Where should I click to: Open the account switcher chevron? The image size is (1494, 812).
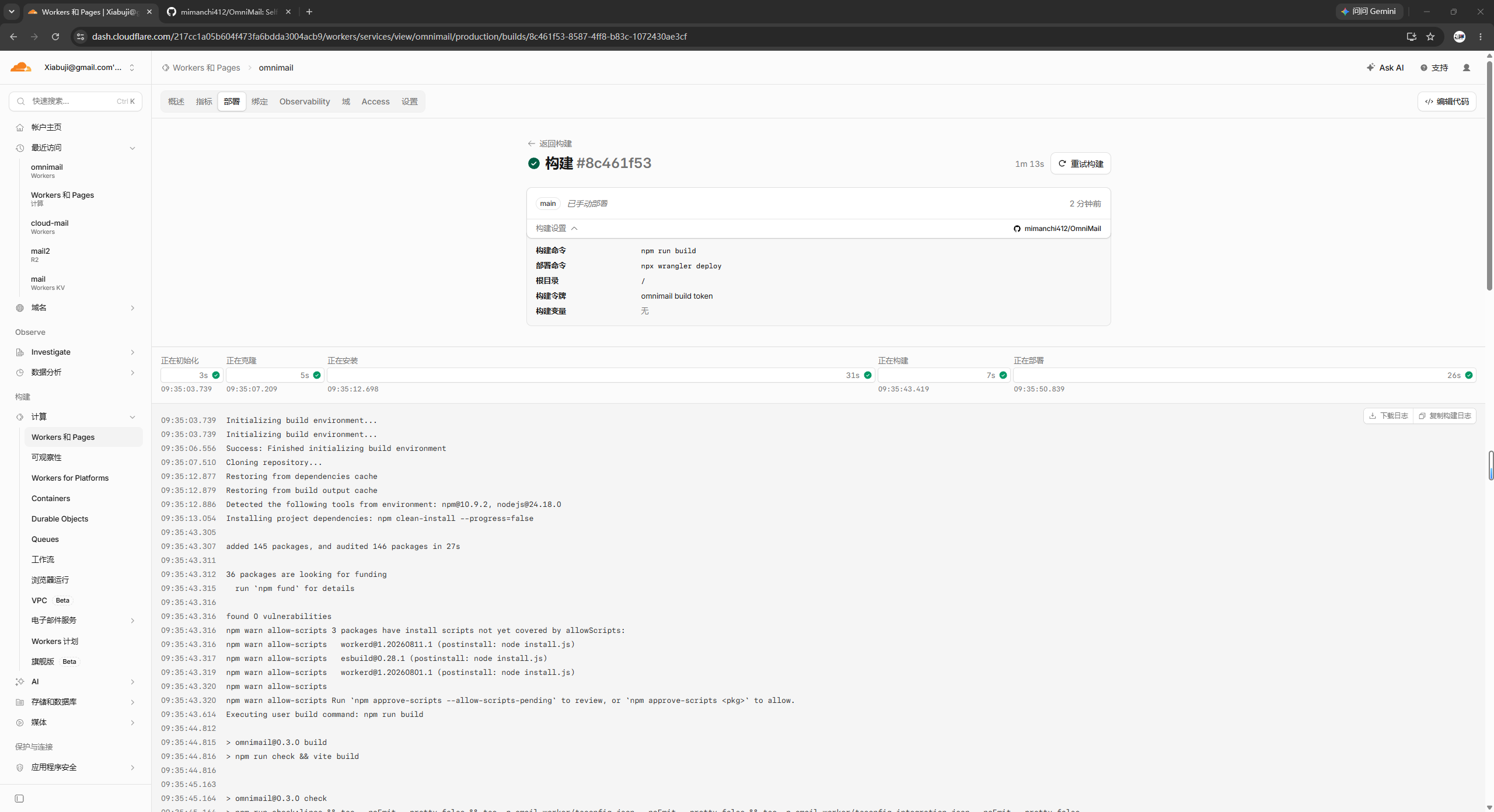pos(132,68)
